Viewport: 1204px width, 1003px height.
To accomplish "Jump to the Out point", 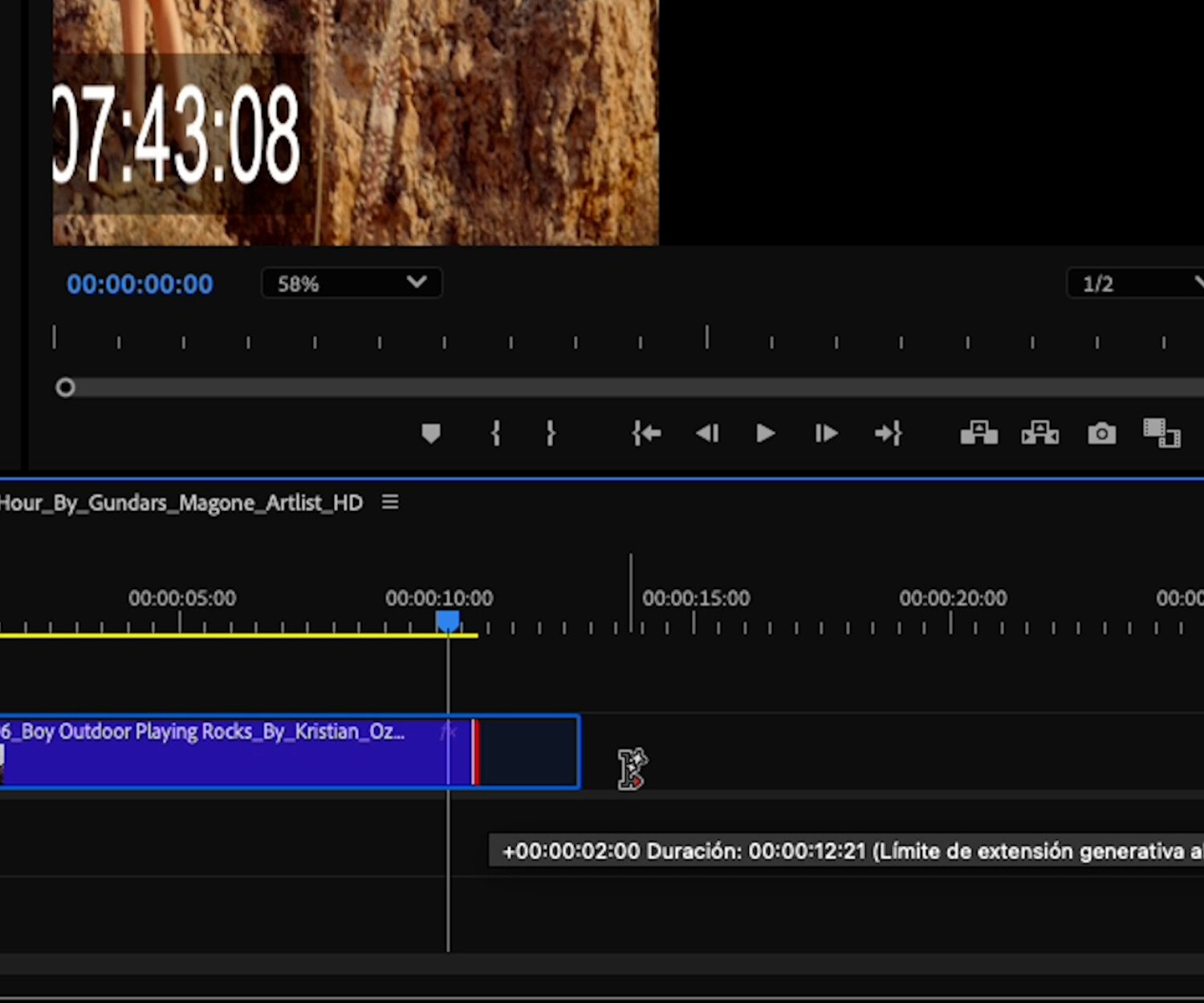I will (888, 433).
